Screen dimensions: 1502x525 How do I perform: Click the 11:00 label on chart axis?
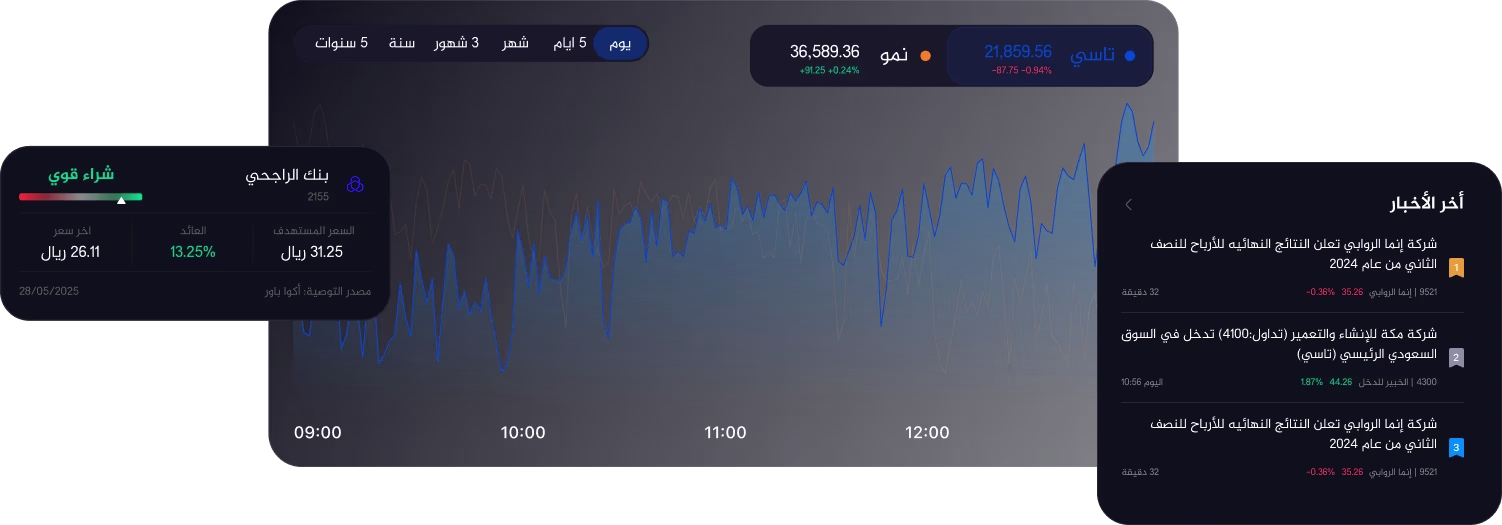(725, 433)
